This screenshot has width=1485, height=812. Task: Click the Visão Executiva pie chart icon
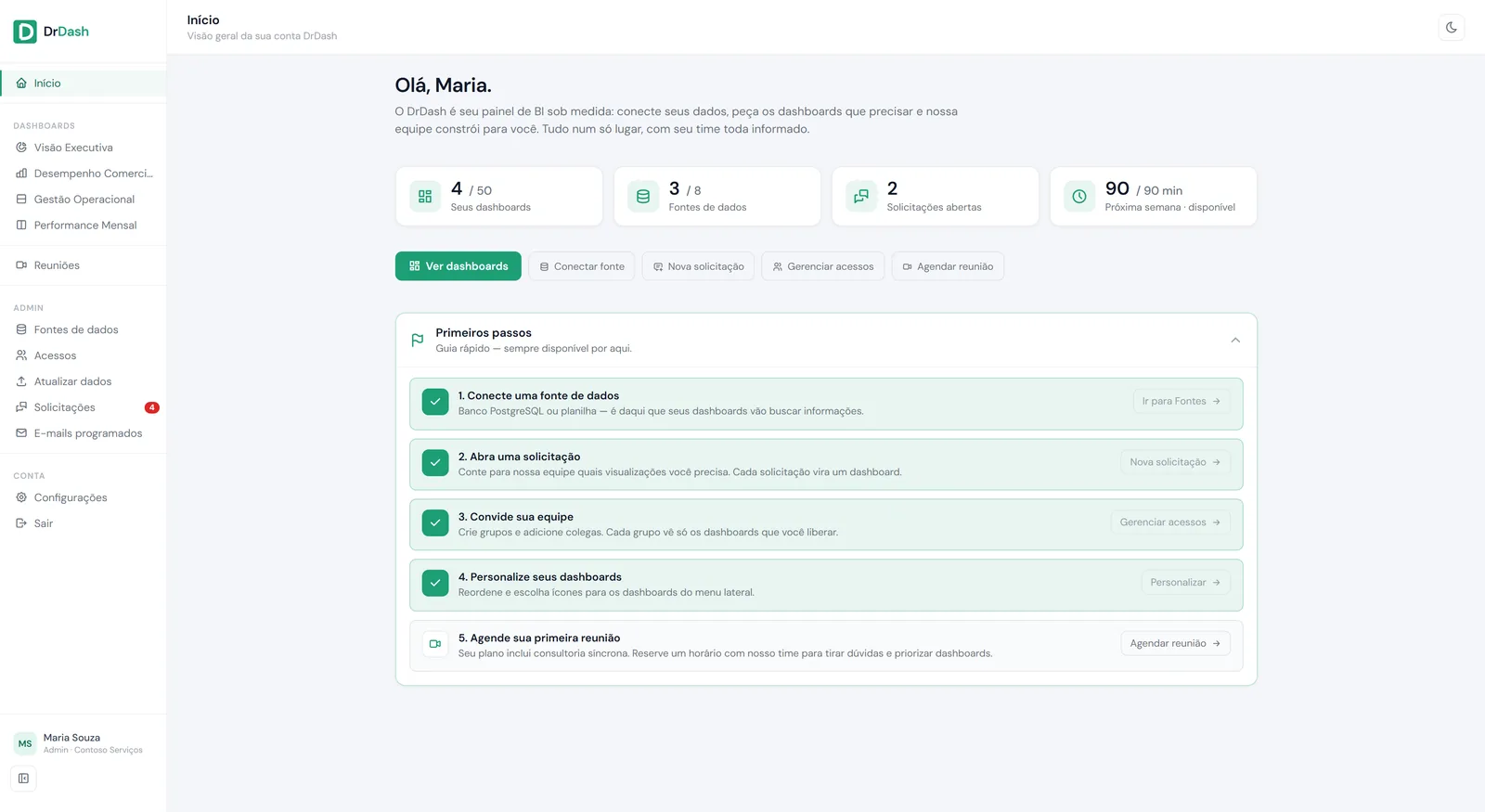pos(21,148)
